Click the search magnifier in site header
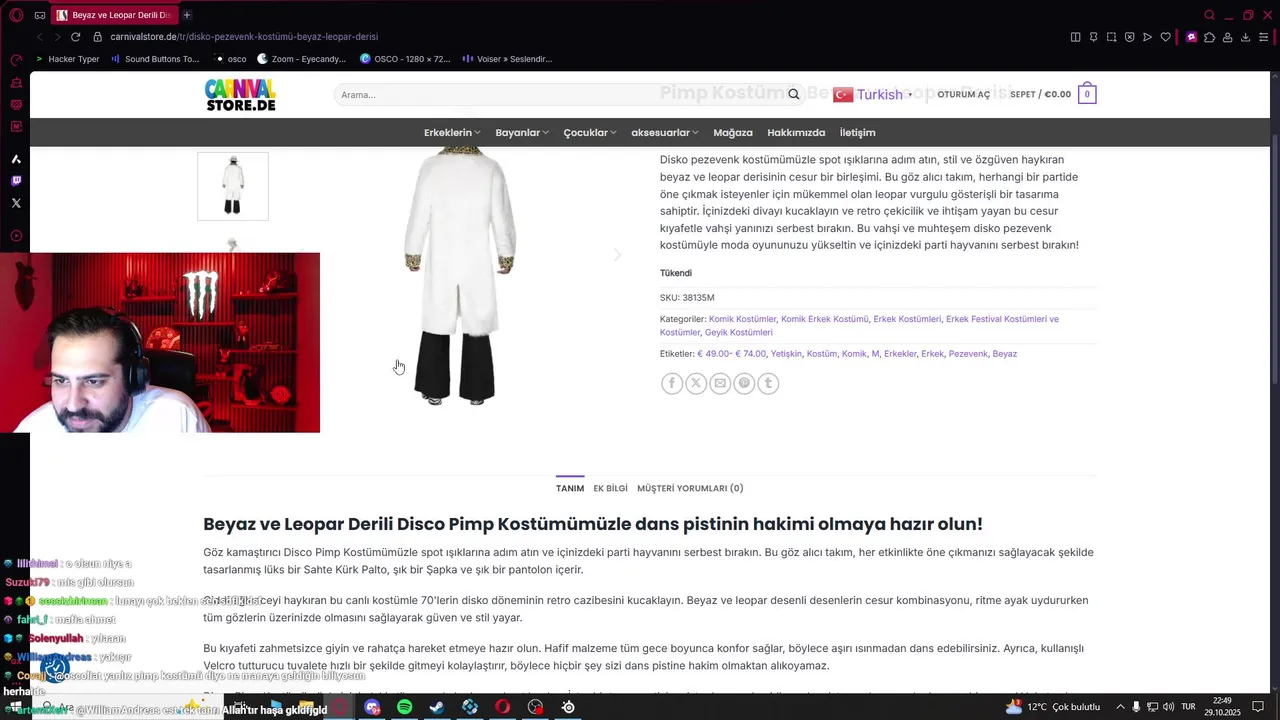The width and height of the screenshot is (1280, 720). click(793, 94)
